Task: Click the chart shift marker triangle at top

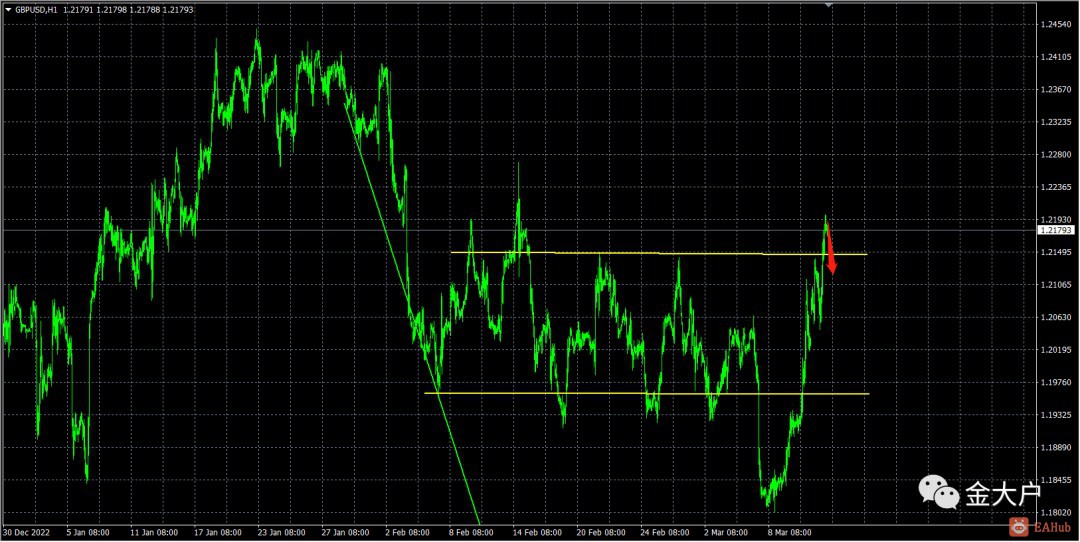Action: [x=829, y=5]
